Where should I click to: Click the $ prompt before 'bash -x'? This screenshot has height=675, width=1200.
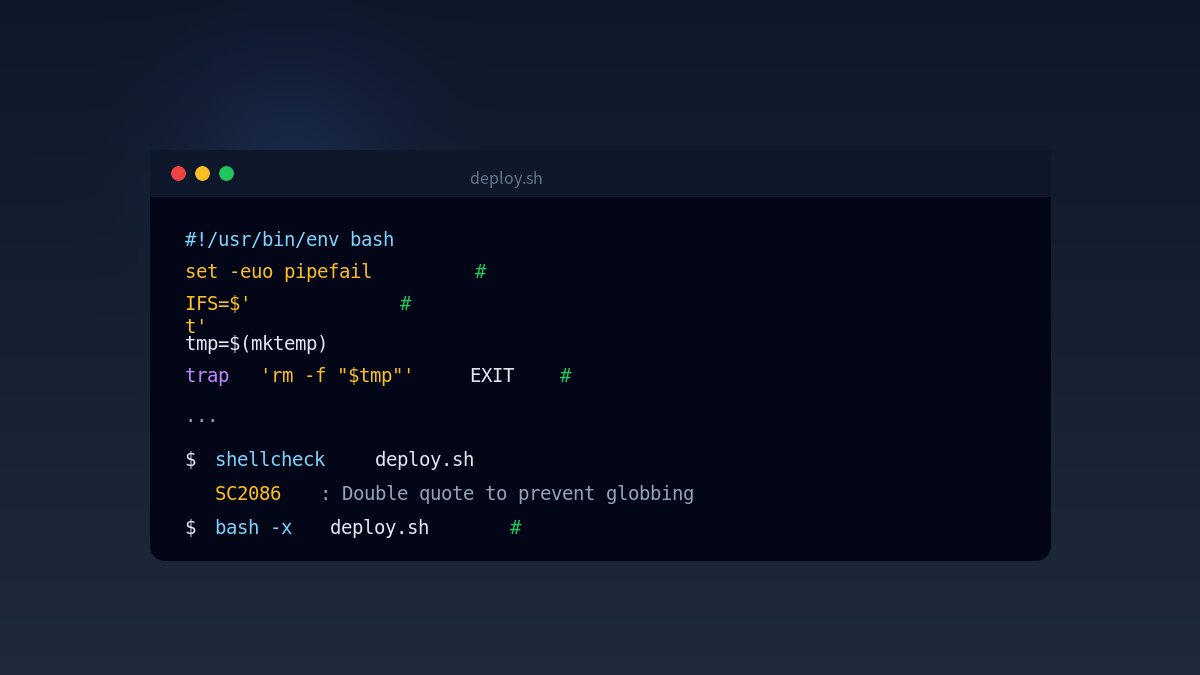pyautogui.click(x=191, y=528)
